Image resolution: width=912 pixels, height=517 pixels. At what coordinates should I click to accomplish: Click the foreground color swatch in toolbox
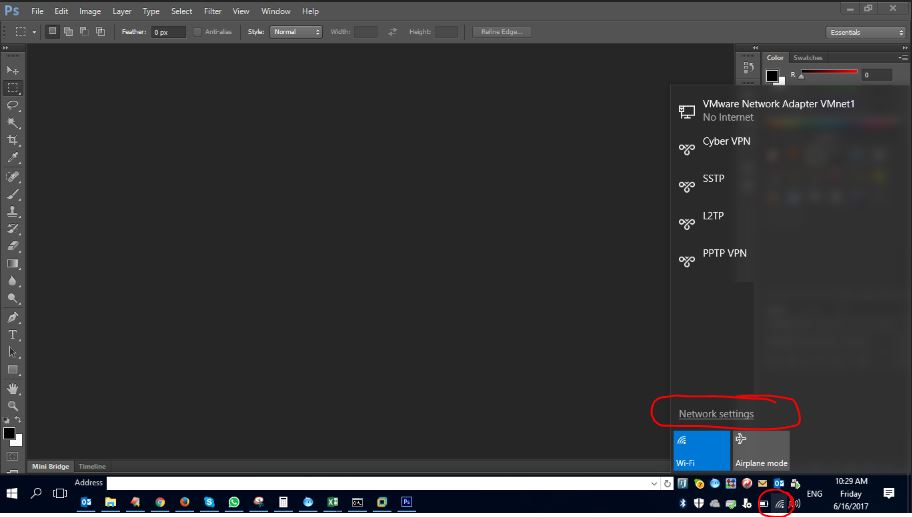9,433
